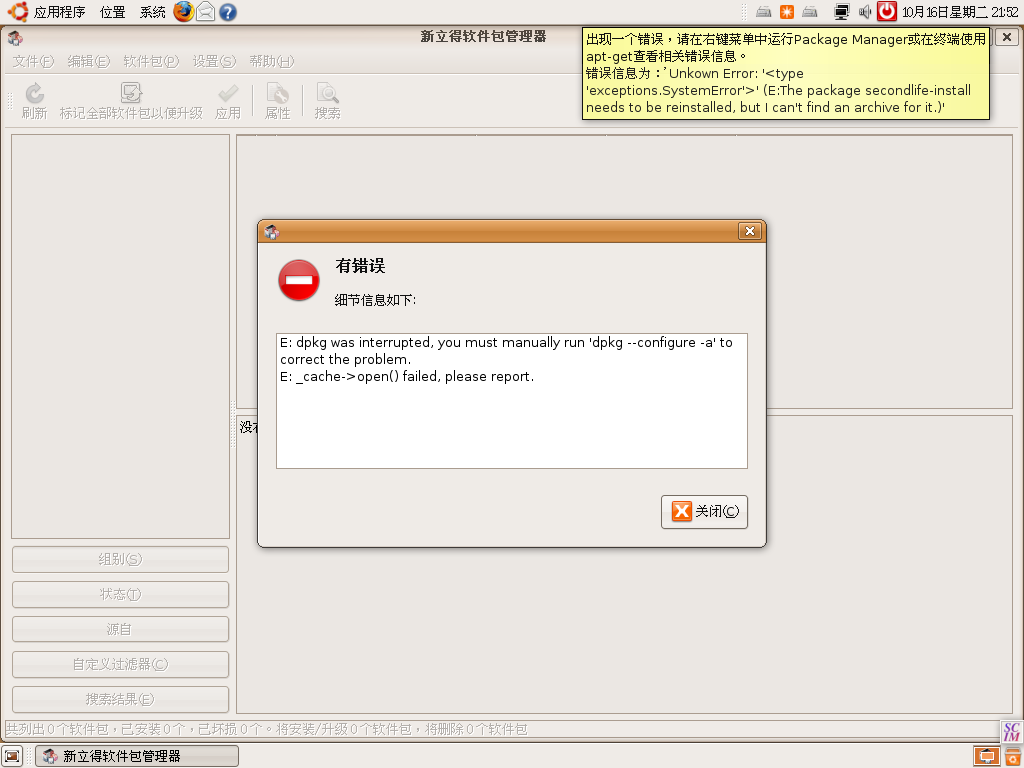Click the orange update notifier tray icon
The width and height of the screenshot is (1024, 768).
(787, 12)
